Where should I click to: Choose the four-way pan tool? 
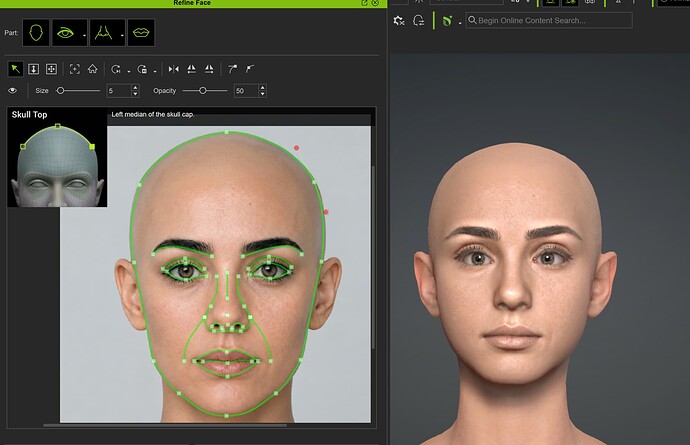[51, 69]
